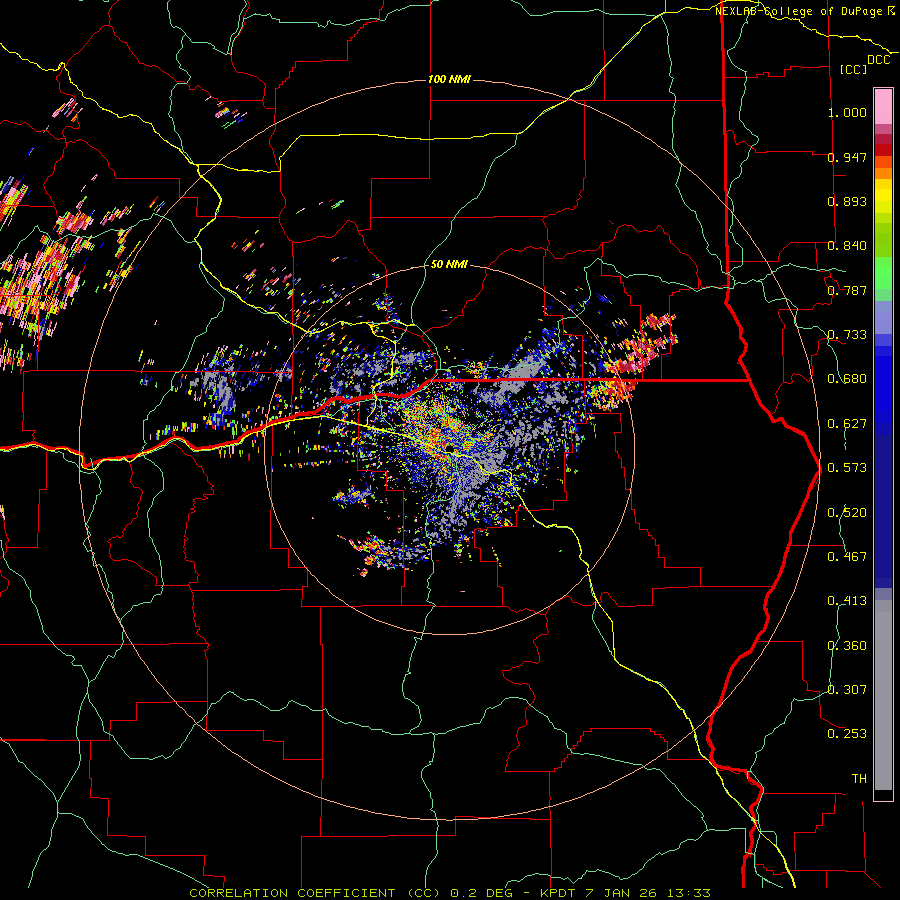Select the 0.573 scale value
Image resolution: width=900 pixels, height=900 pixels.
[x=847, y=468]
